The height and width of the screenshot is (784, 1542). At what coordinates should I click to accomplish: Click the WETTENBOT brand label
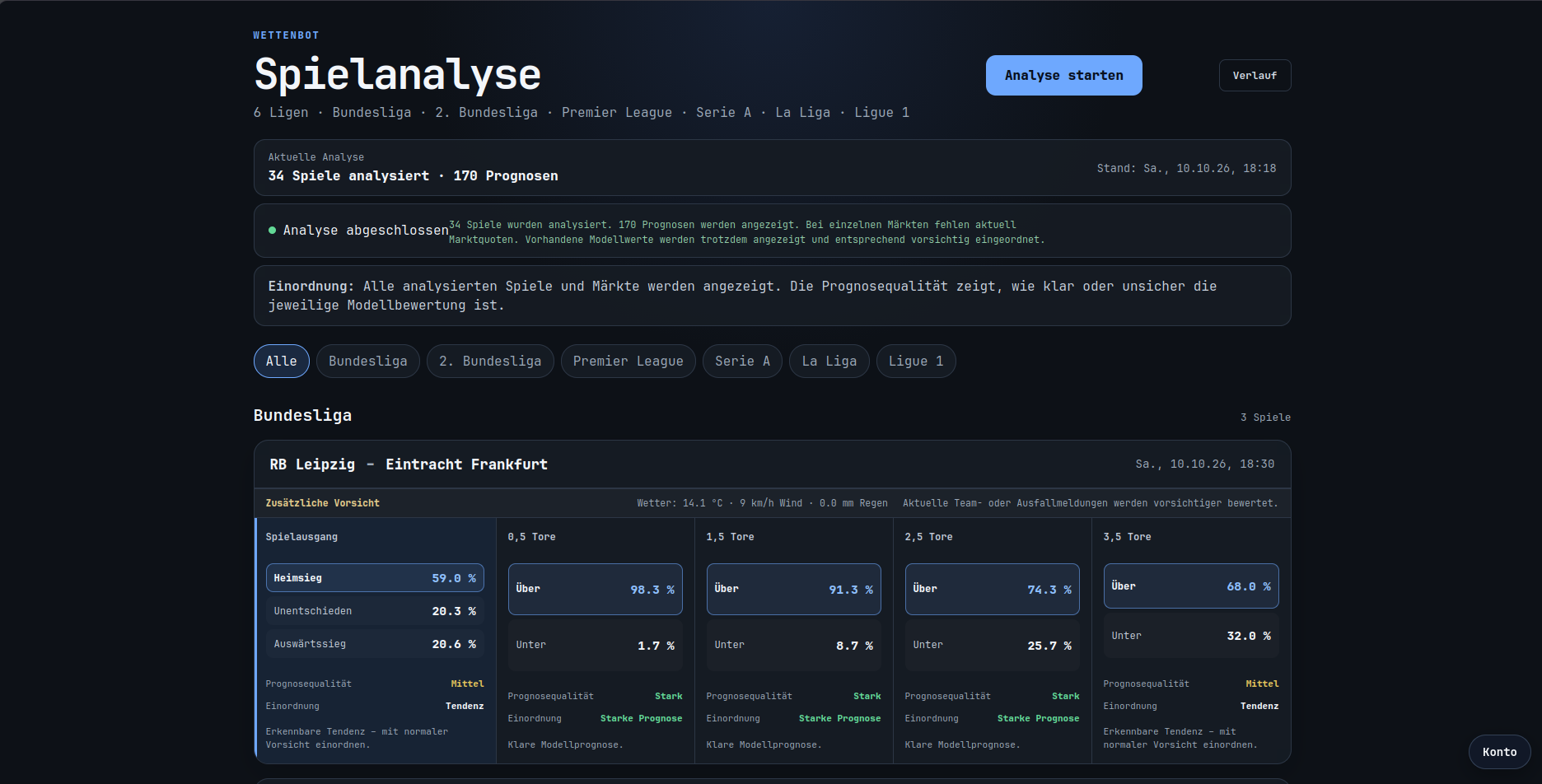[x=286, y=35]
